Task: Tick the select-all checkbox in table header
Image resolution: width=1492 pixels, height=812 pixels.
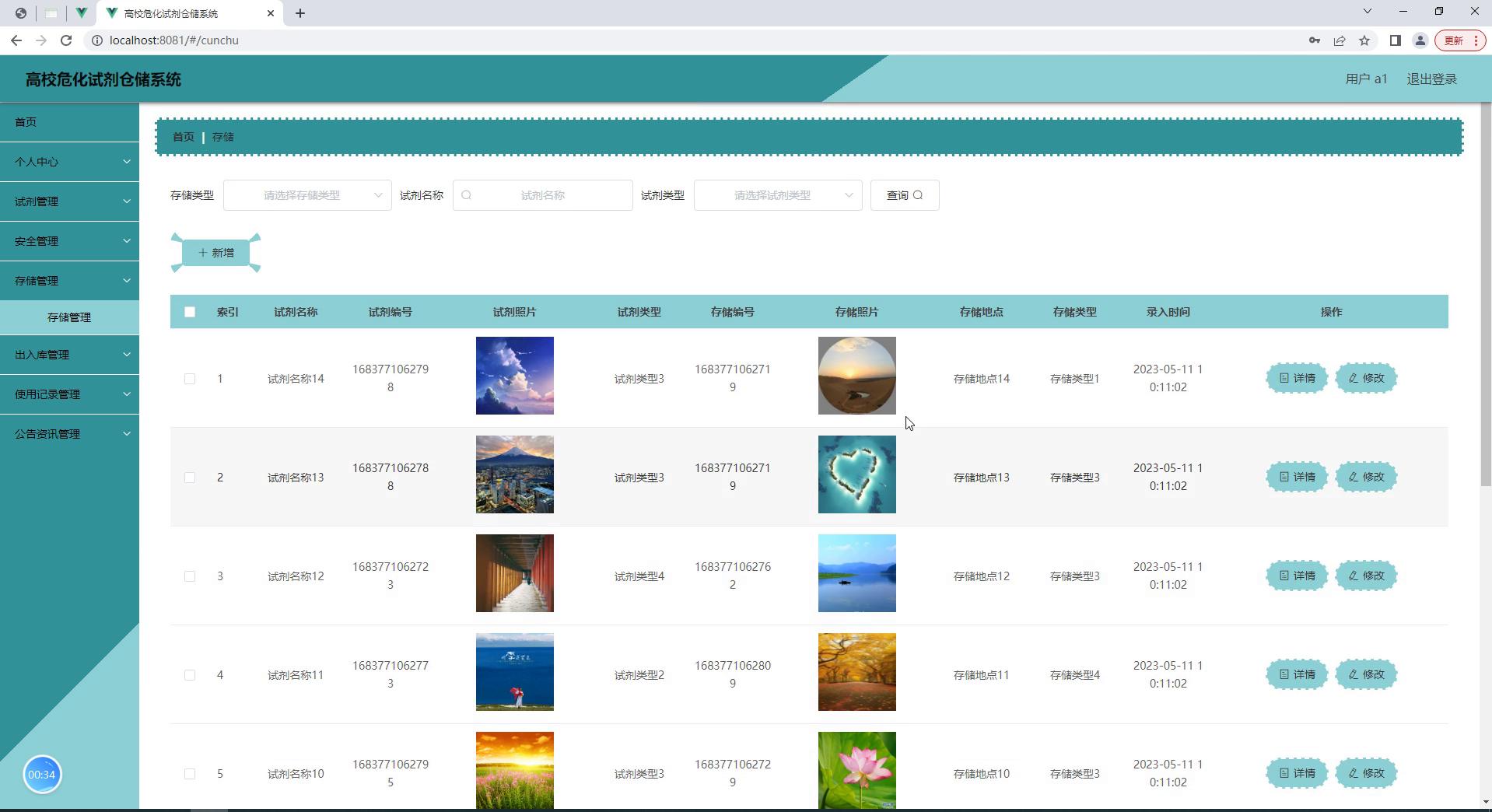Action: pyautogui.click(x=190, y=312)
